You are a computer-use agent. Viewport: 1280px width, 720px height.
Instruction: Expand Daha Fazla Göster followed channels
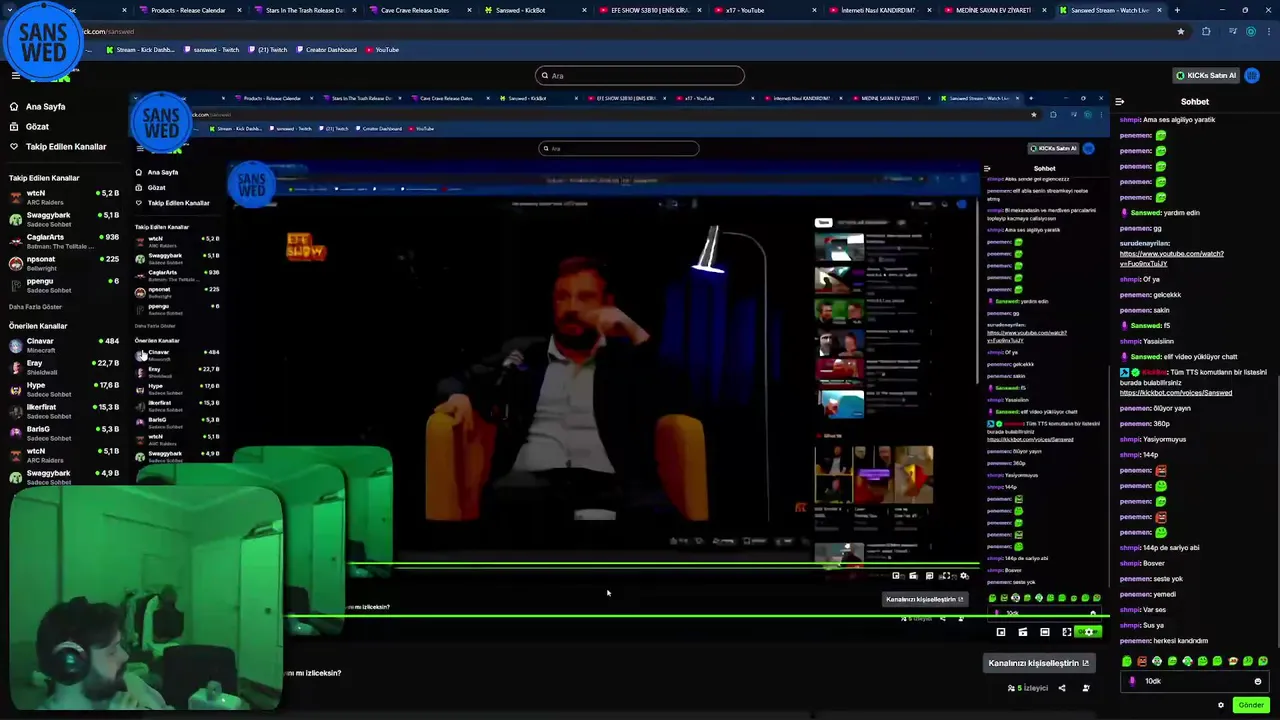(x=35, y=307)
